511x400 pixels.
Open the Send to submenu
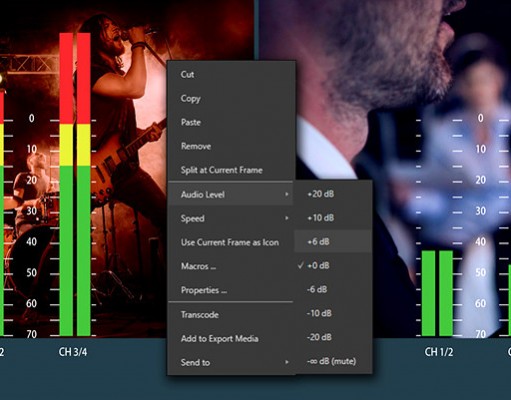tap(231, 362)
